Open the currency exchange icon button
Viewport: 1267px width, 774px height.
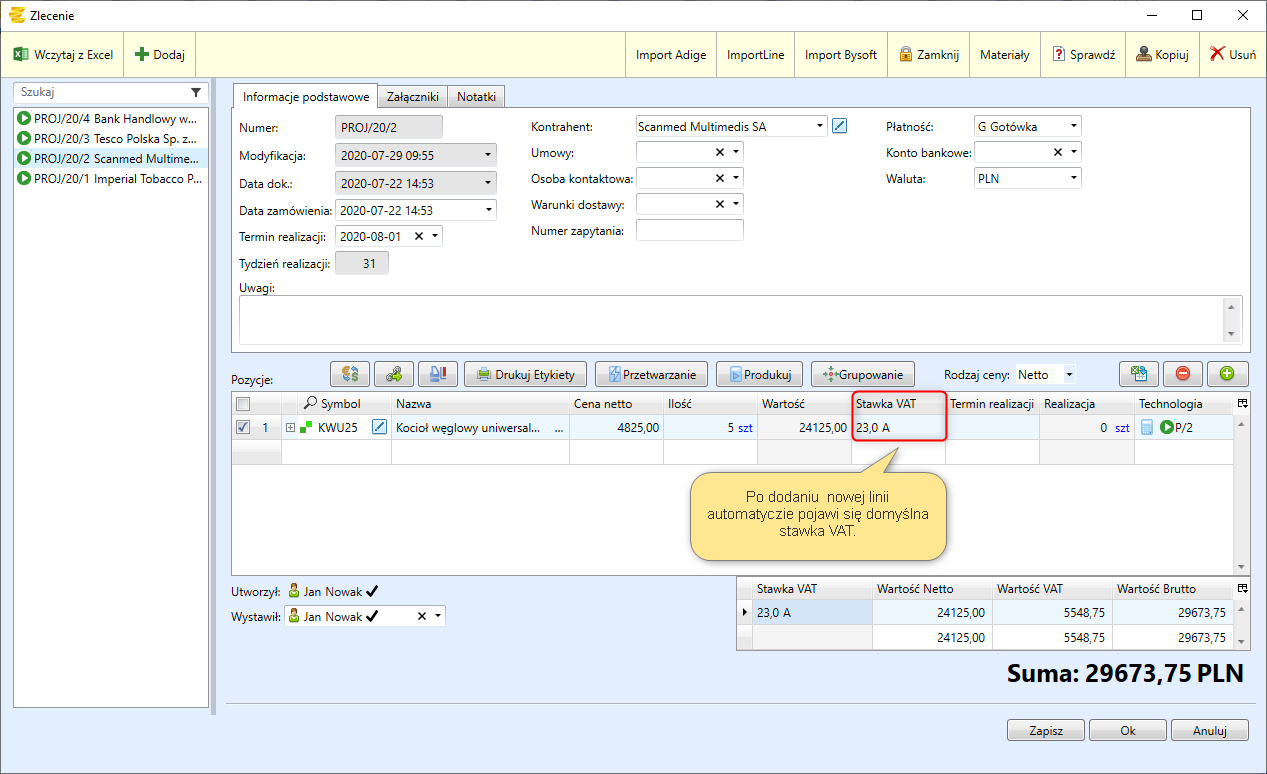[x=350, y=374]
